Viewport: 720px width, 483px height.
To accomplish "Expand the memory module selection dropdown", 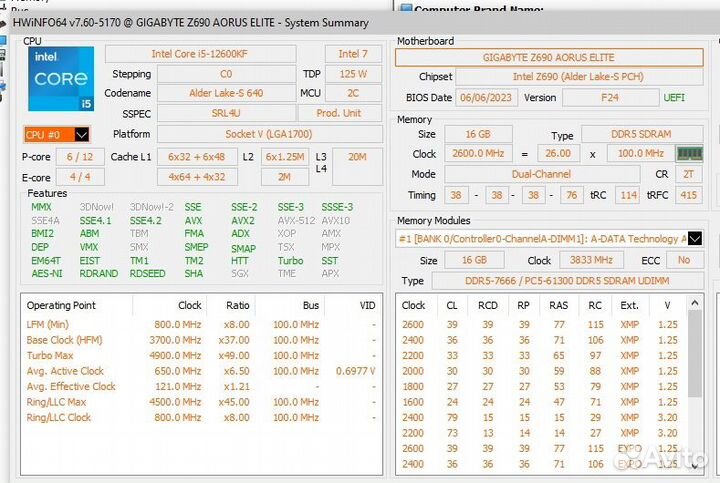I will coord(695,238).
